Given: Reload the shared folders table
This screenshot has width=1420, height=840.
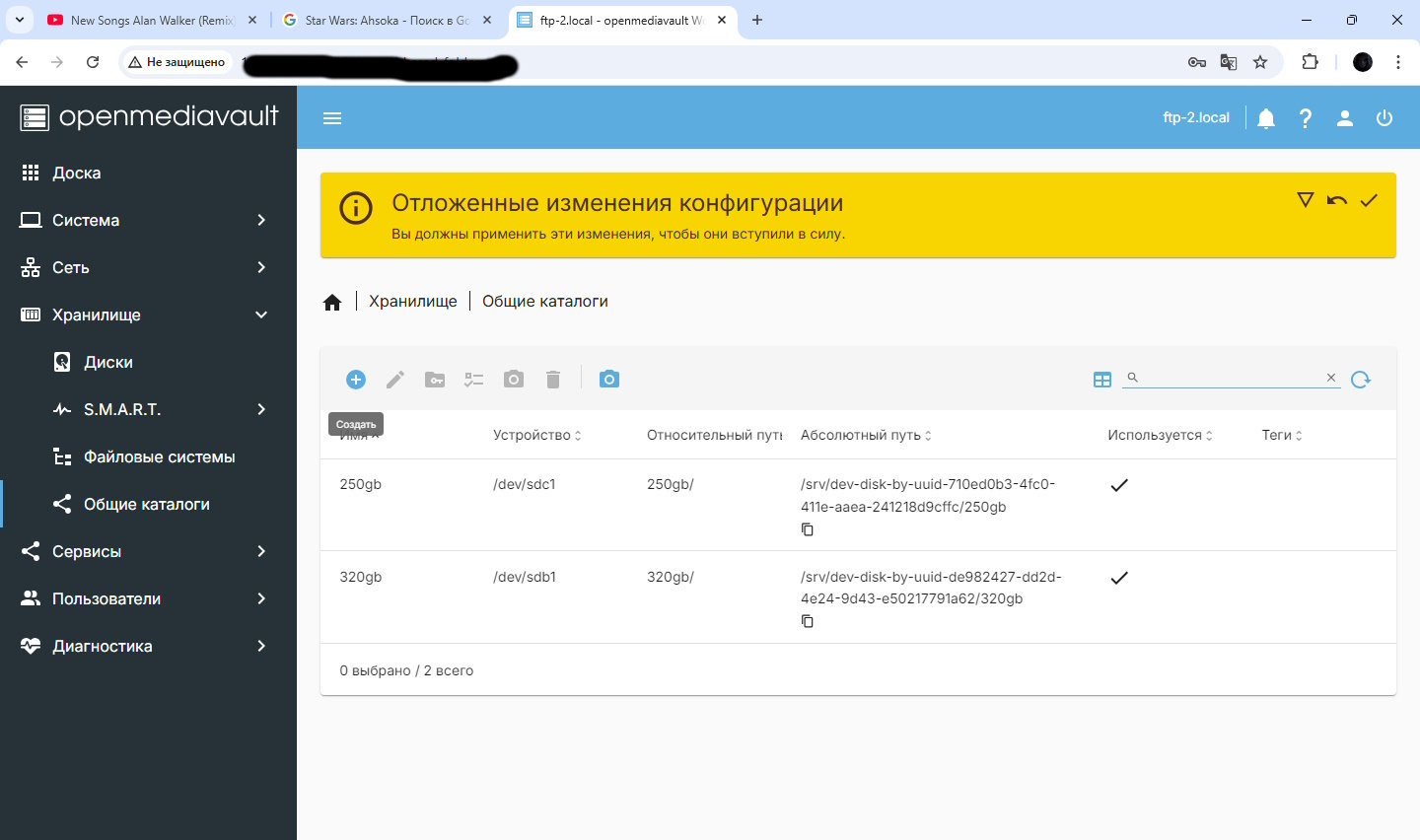Looking at the screenshot, I should 1361,380.
